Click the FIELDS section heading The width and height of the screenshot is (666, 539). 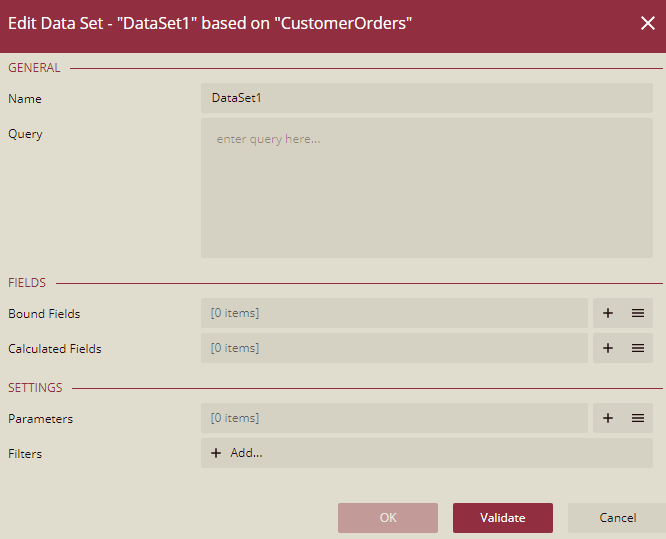tap(27, 283)
